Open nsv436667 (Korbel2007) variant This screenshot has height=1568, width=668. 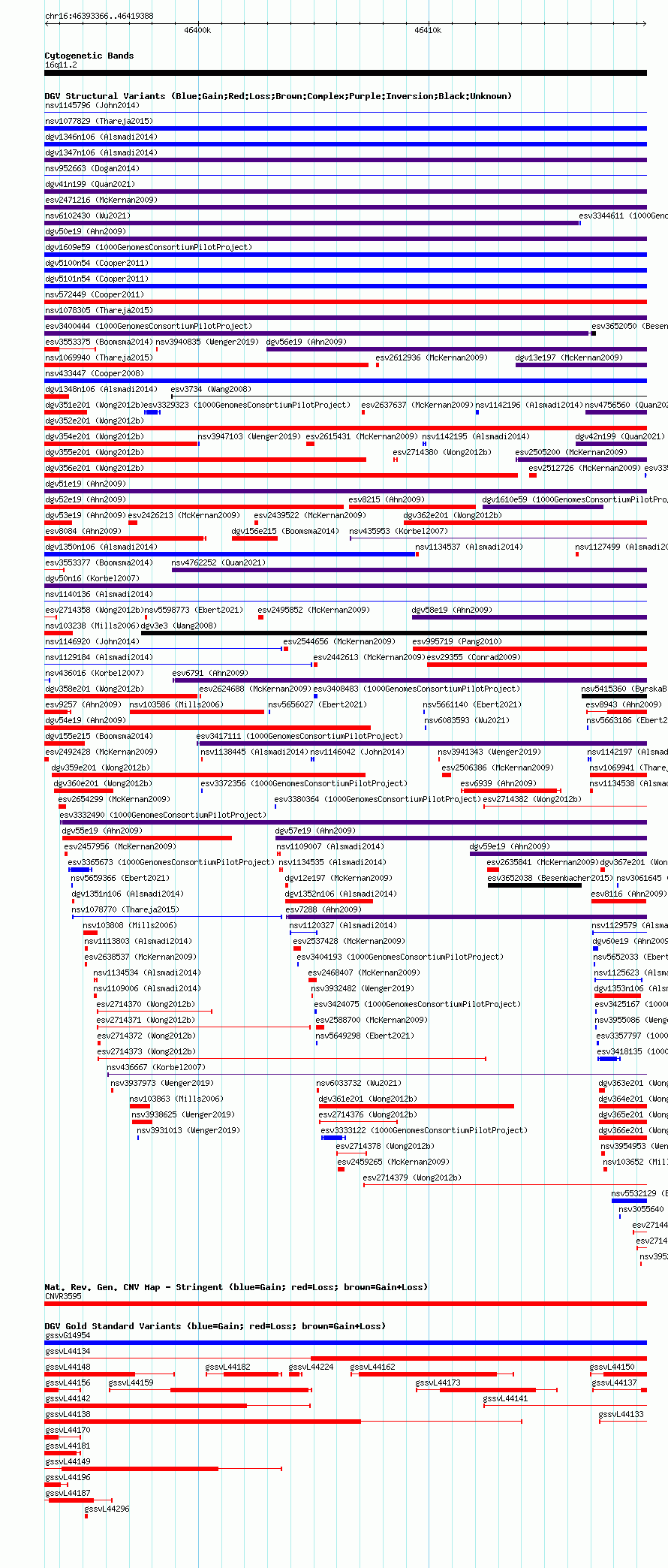[x=156, y=1067]
